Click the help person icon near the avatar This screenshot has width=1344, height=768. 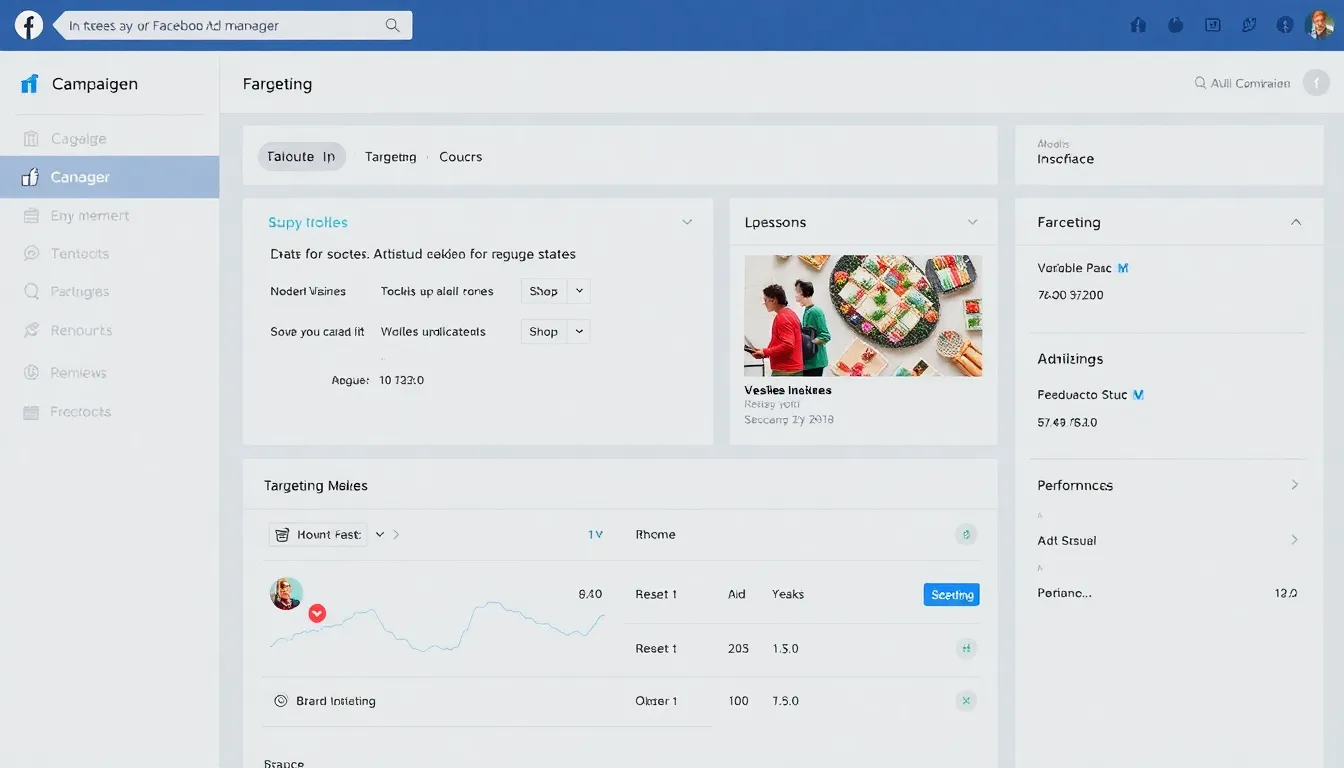[1284, 24]
